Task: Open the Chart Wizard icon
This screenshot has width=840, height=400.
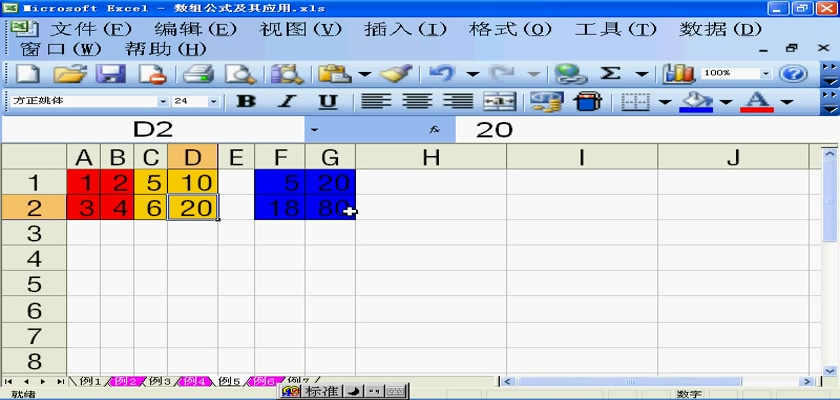Action: (x=679, y=74)
